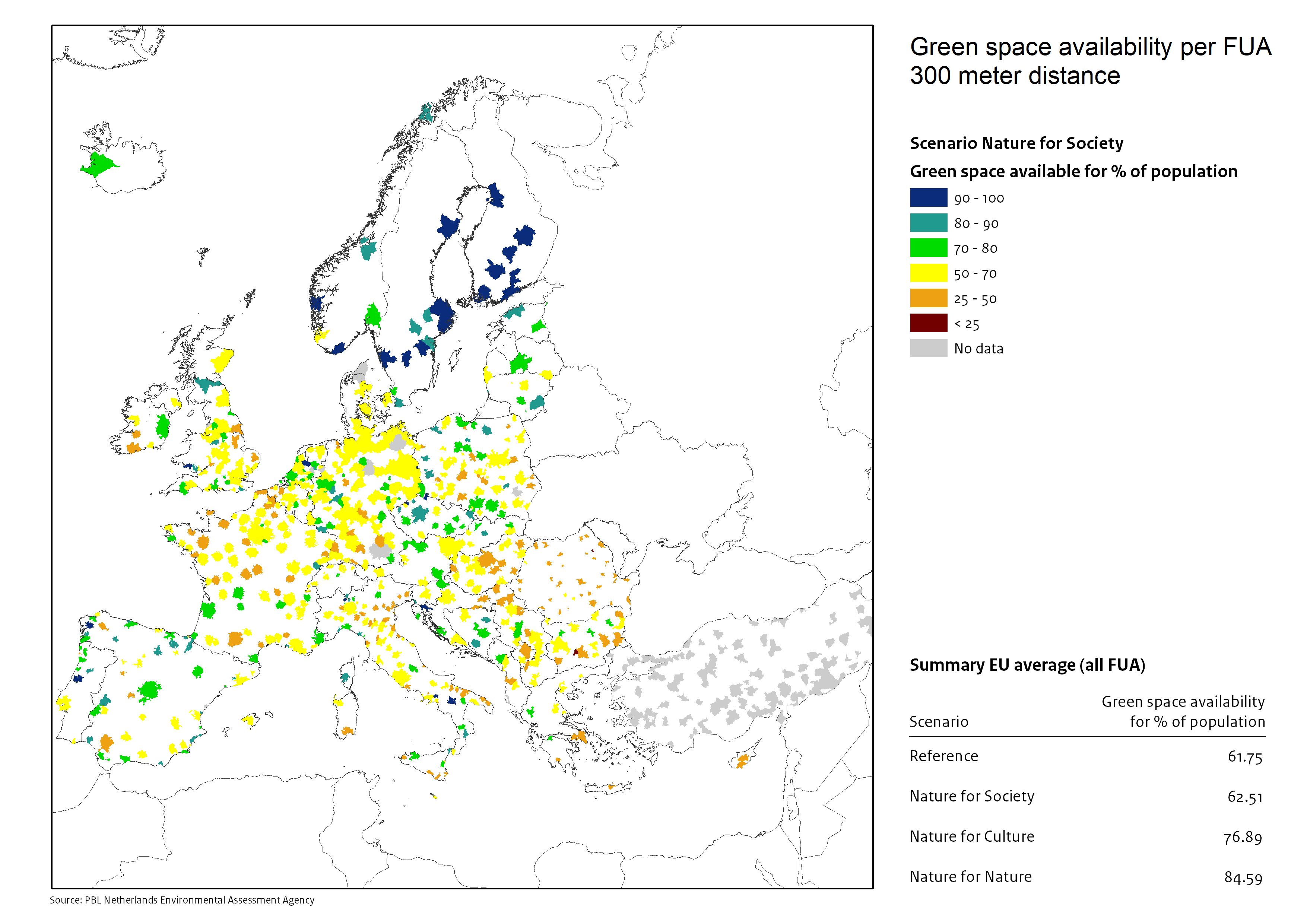Image resolution: width=1307 pixels, height=924 pixels.
Task: Click the value 84.59
Action: [1243, 878]
